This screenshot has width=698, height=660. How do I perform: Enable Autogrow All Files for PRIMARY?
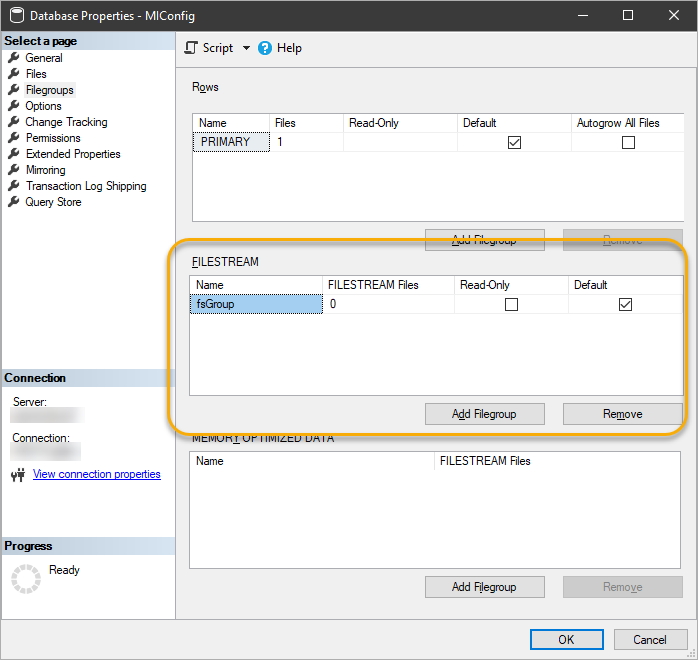[x=628, y=142]
